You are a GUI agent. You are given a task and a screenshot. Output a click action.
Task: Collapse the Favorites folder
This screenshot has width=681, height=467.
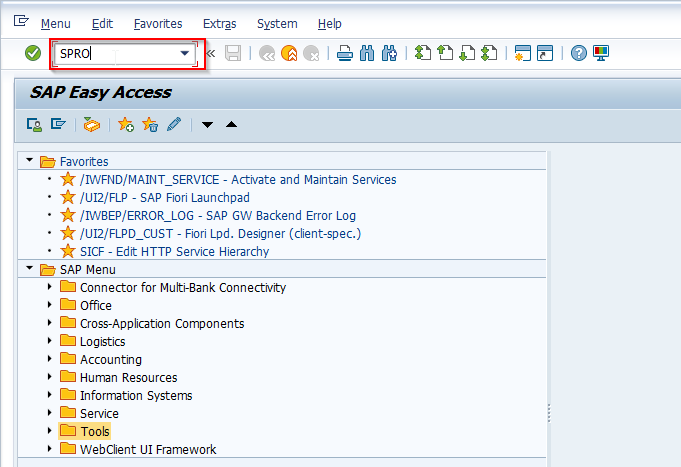[30, 160]
